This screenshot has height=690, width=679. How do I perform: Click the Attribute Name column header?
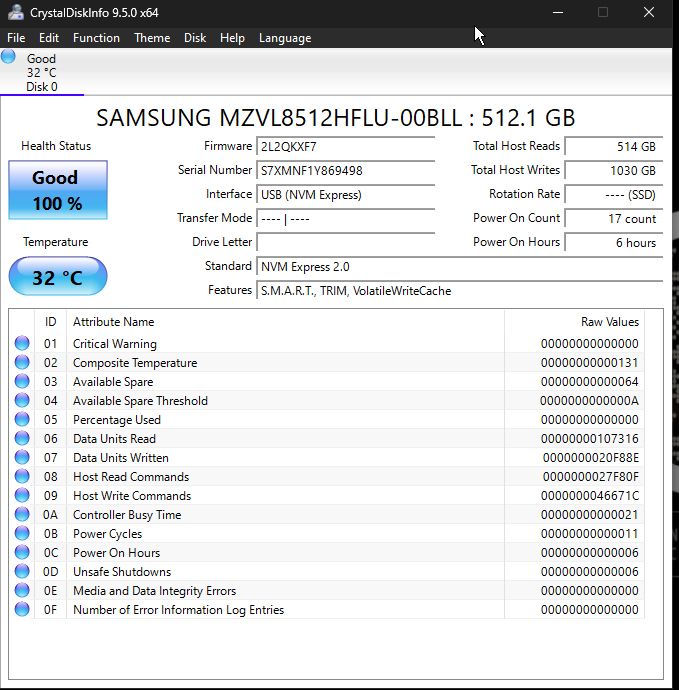285,322
